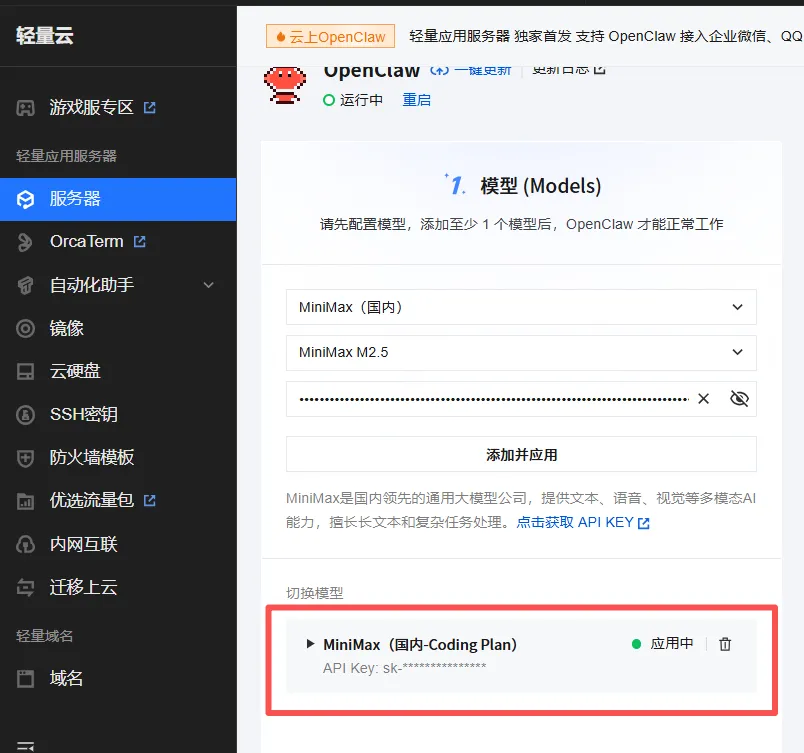Click the 迁移上云 migration icon

25,587
